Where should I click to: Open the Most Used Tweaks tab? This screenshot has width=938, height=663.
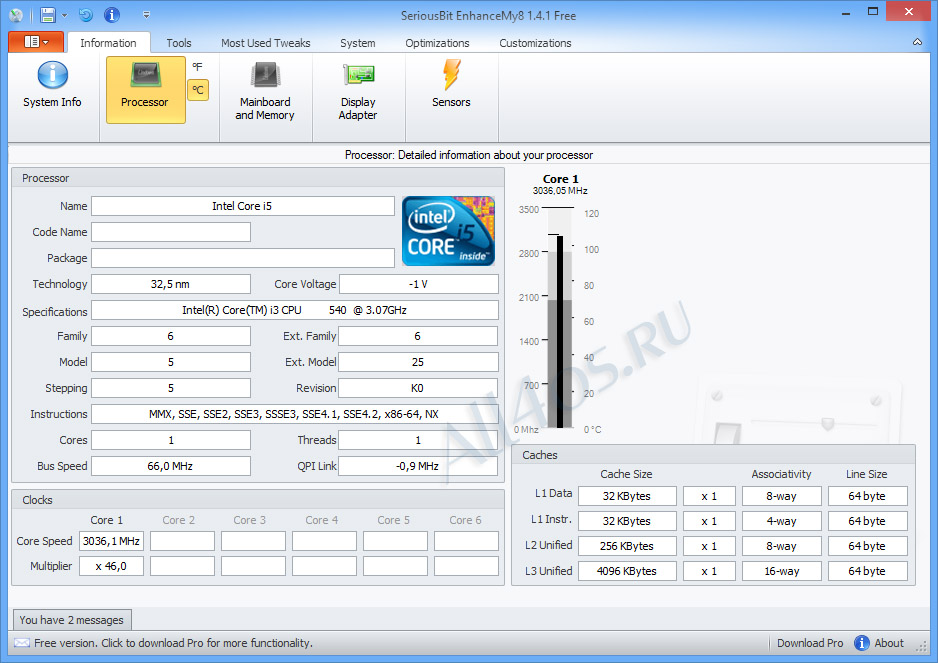(x=266, y=43)
